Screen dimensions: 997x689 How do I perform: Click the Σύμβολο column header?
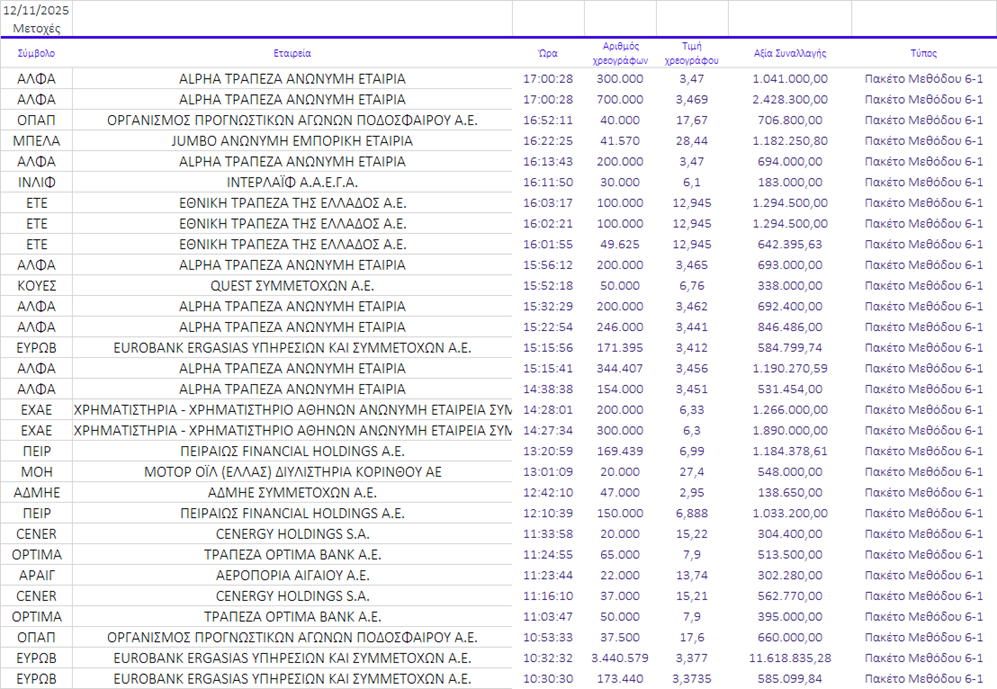pos(36,53)
